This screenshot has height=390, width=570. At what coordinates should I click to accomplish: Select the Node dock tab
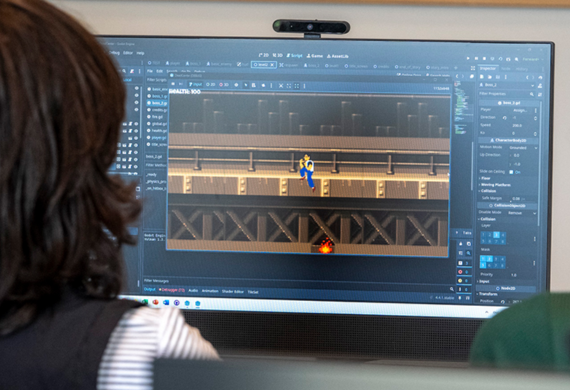pos(506,69)
